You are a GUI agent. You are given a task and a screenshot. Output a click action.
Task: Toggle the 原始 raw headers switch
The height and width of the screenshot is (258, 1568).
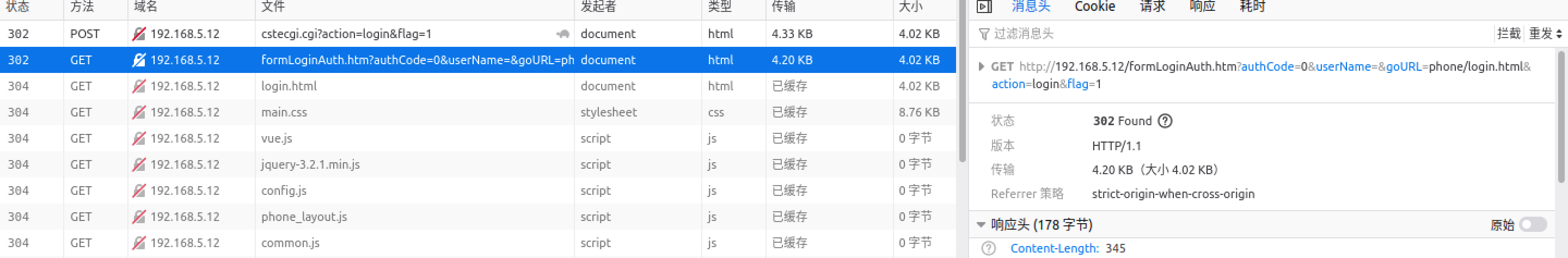pyautogui.click(x=1533, y=225)
